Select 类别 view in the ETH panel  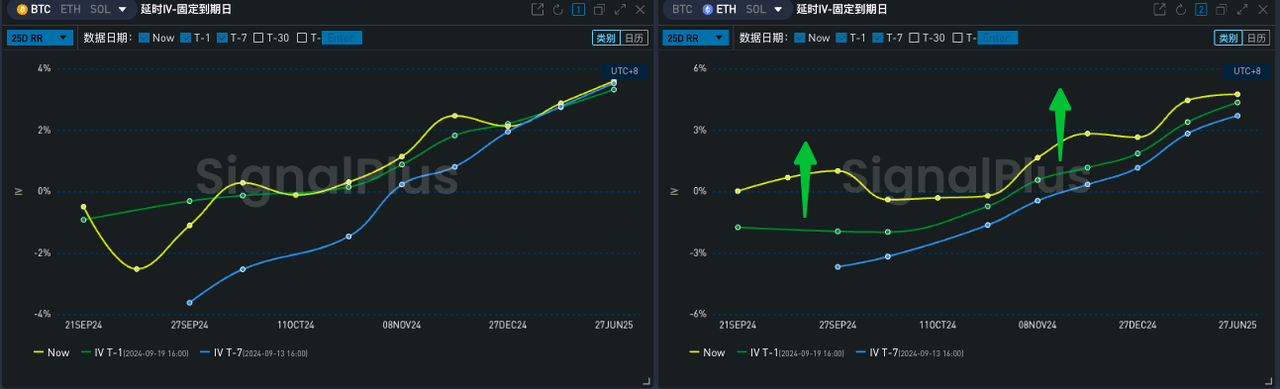1227,38
